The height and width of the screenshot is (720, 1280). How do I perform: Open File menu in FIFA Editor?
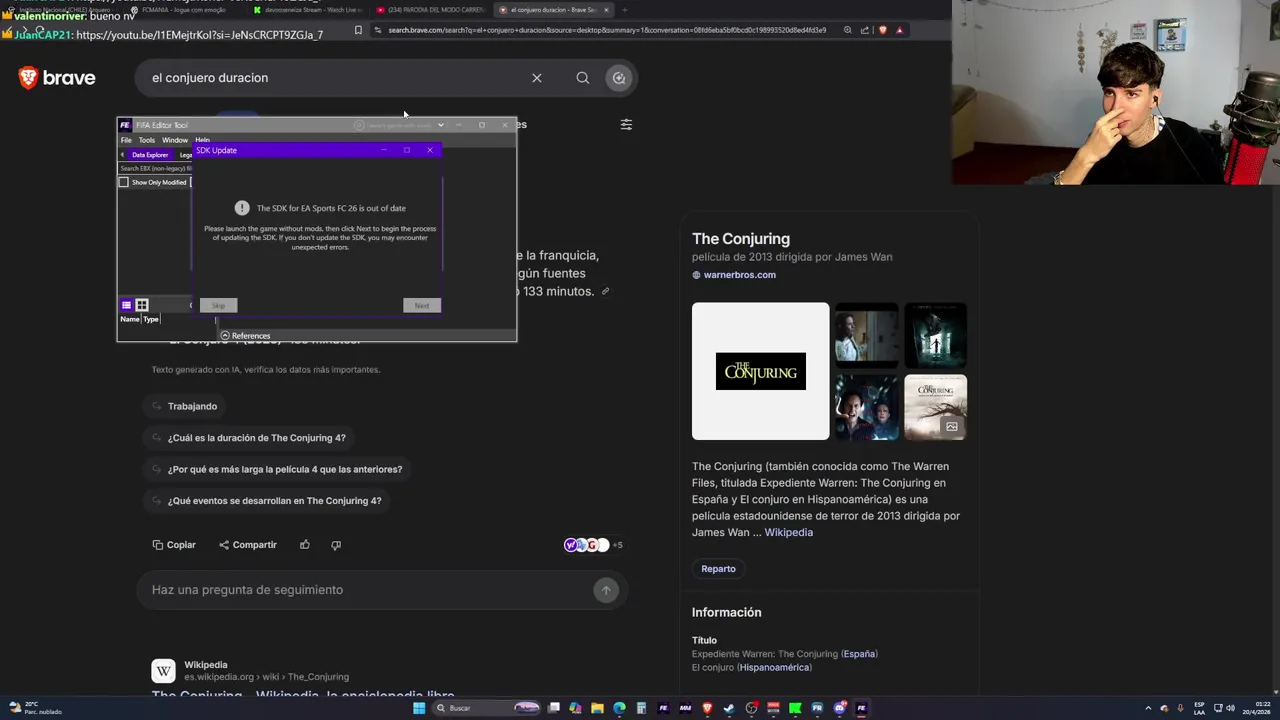(126, 140)
